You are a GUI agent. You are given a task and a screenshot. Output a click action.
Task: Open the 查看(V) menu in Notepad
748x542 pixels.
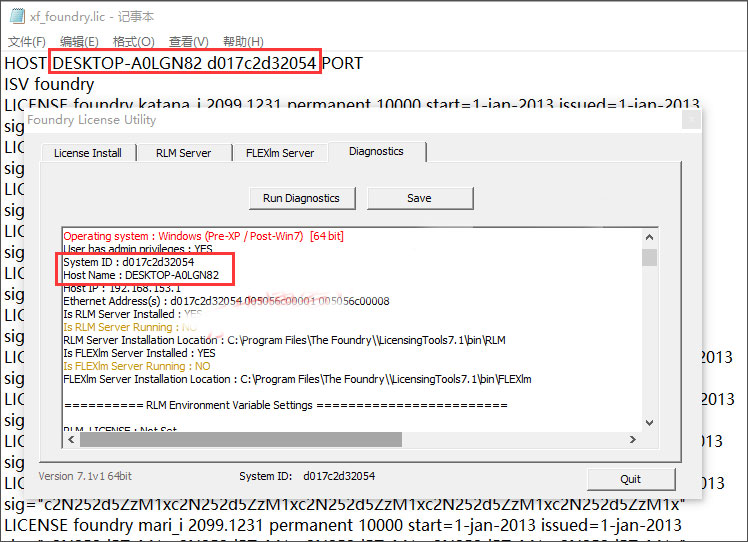point(188,42)
